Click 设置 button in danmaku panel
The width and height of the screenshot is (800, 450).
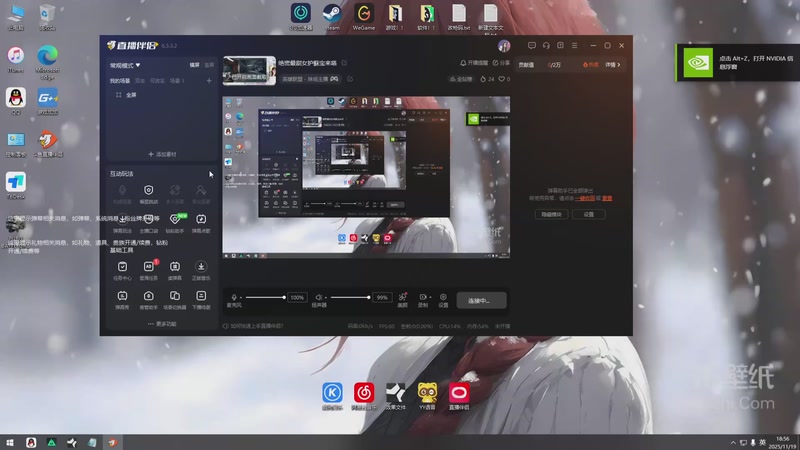tap(589, 214)
